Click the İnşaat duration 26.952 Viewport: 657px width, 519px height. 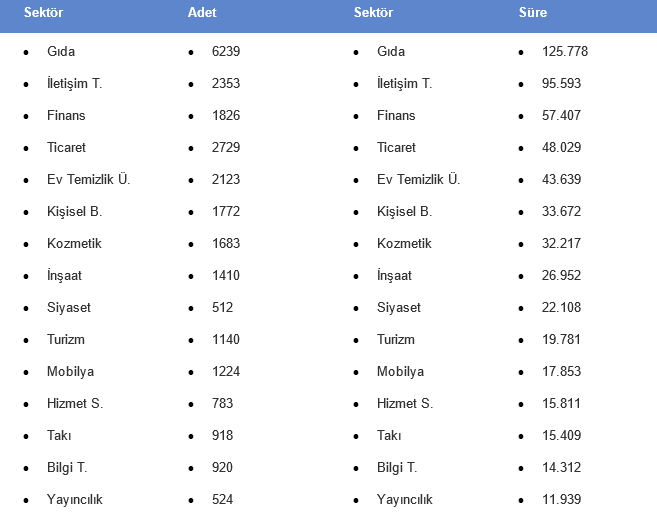click(x=561, y=275)
